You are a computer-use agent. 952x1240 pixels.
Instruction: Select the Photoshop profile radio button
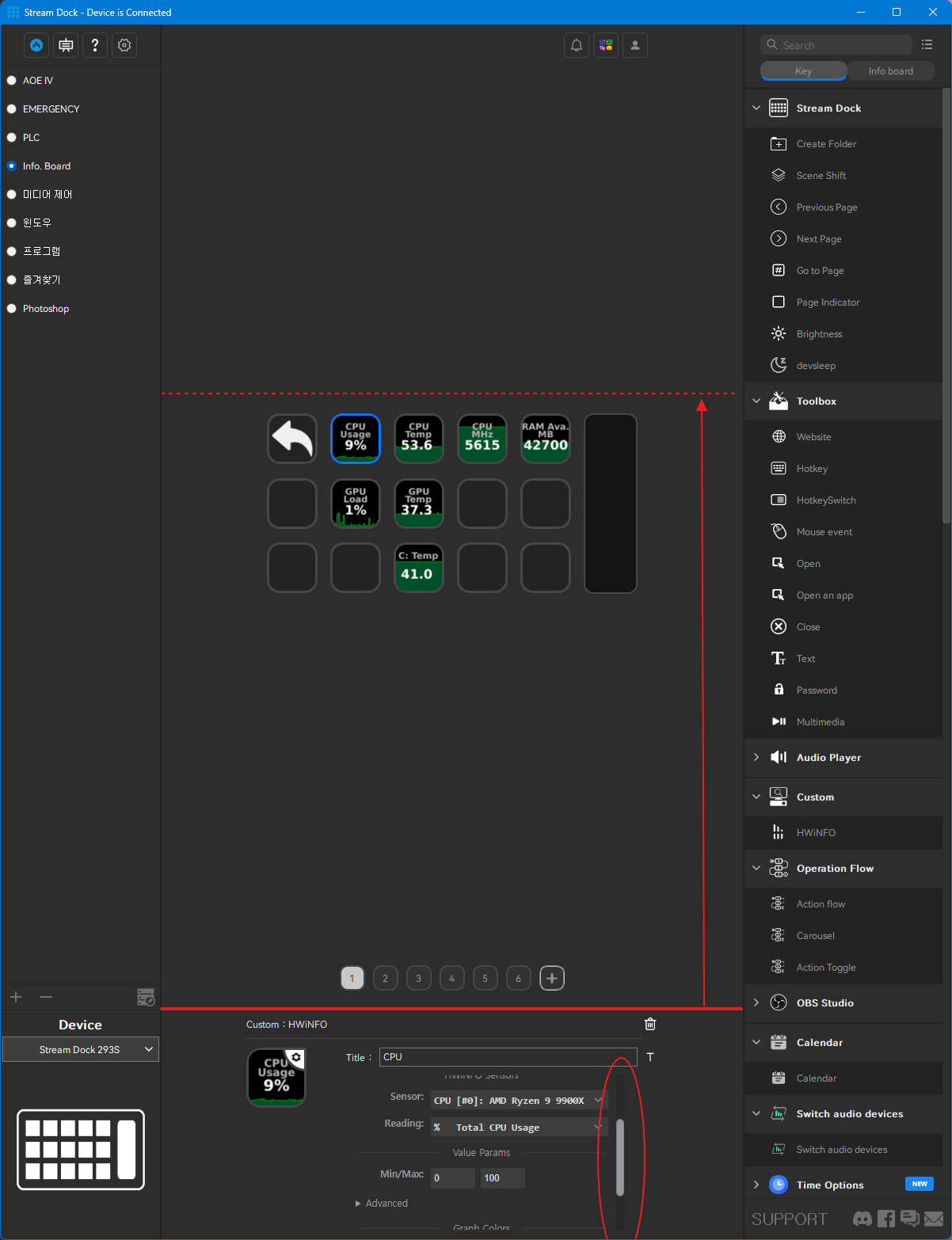(12, 309)
